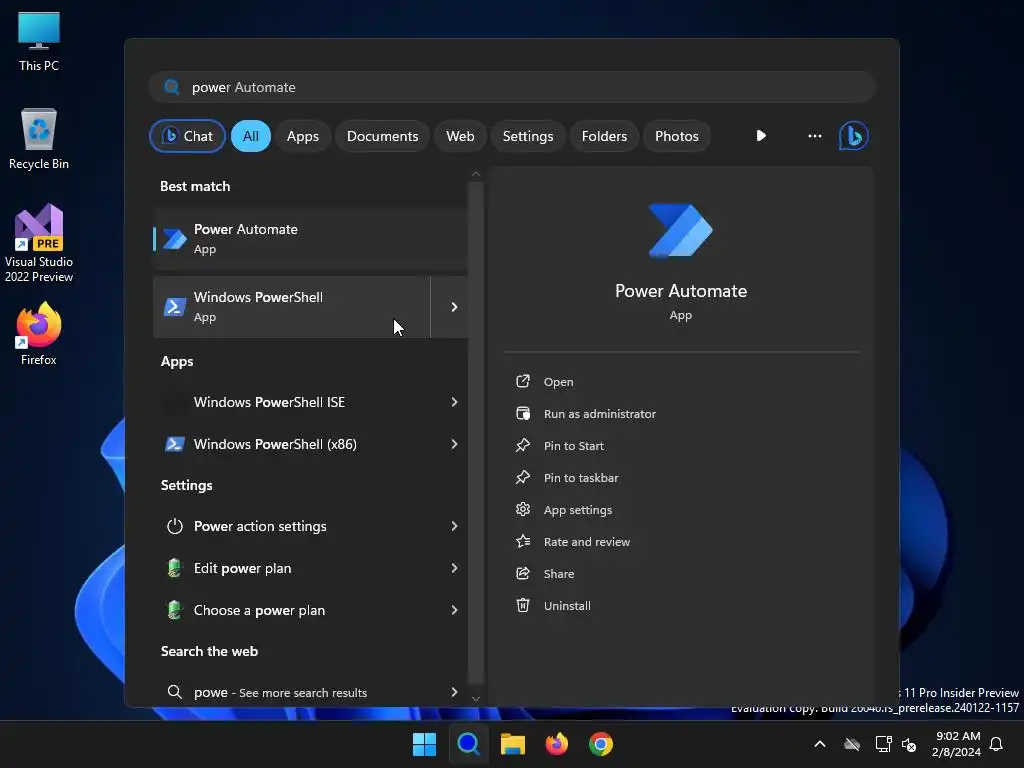This screenshot has width=1024, height=768.
Task: Click the Windows PowerShell (x86) icon
Action: click(174, 444)
